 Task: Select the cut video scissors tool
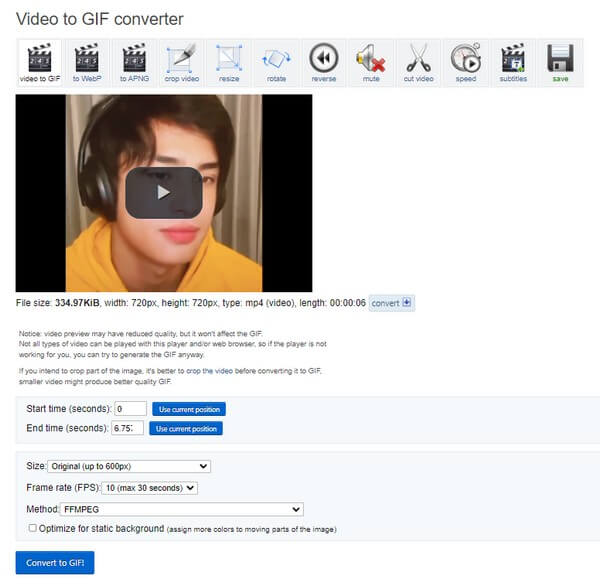pyautogui.click(x=418, y=63)
